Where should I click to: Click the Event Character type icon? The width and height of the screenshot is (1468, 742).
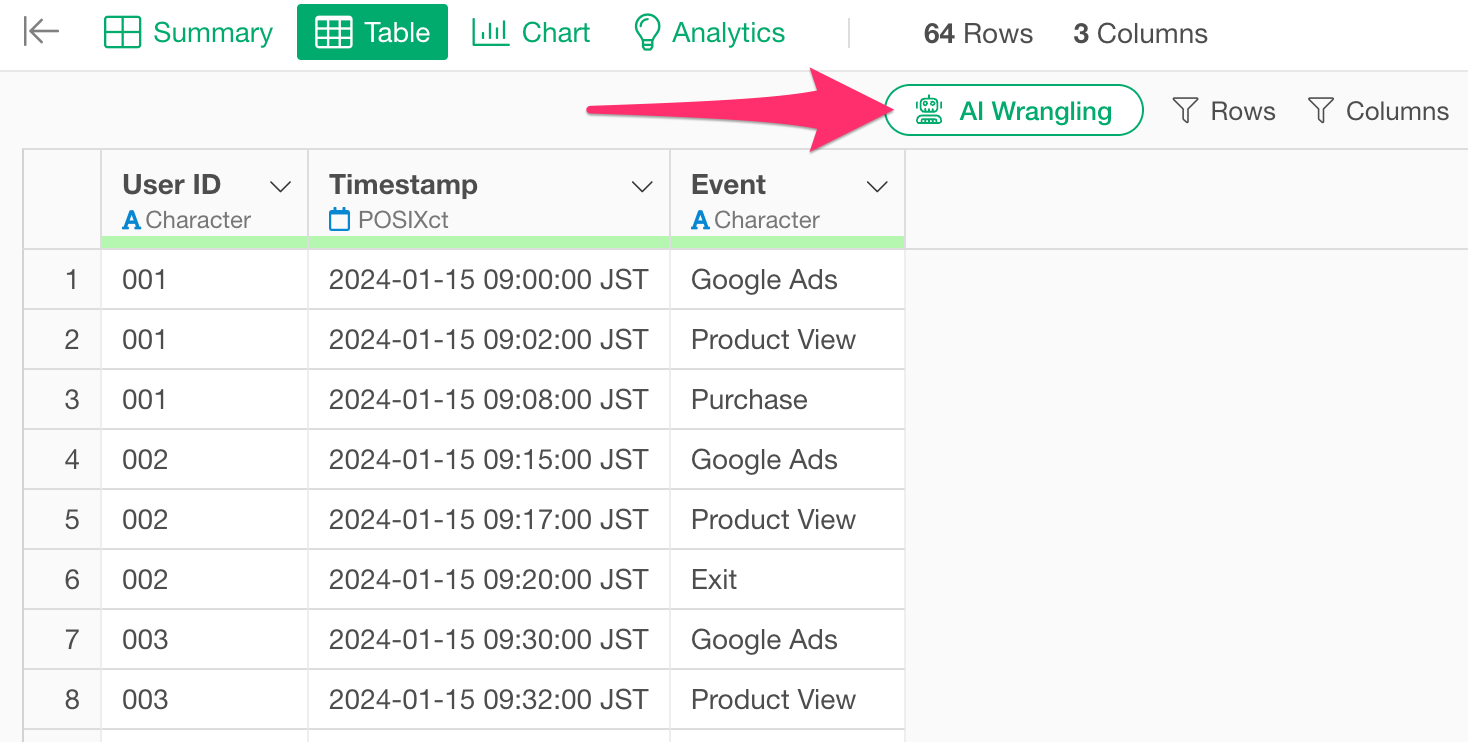tap(700, 220)
